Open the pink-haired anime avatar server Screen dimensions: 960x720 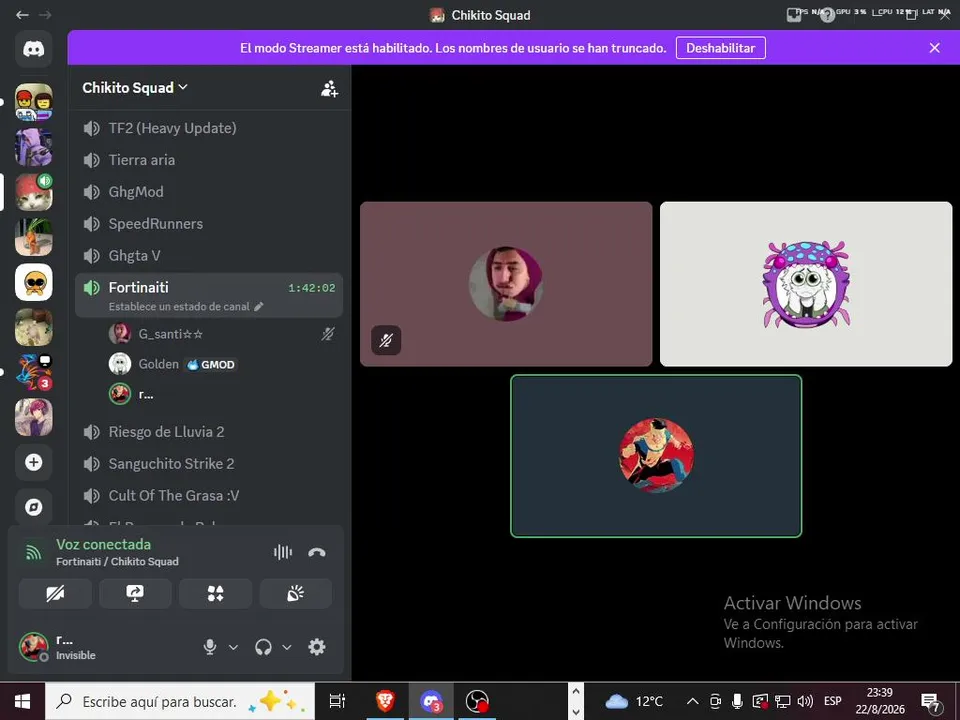[34, 417]
